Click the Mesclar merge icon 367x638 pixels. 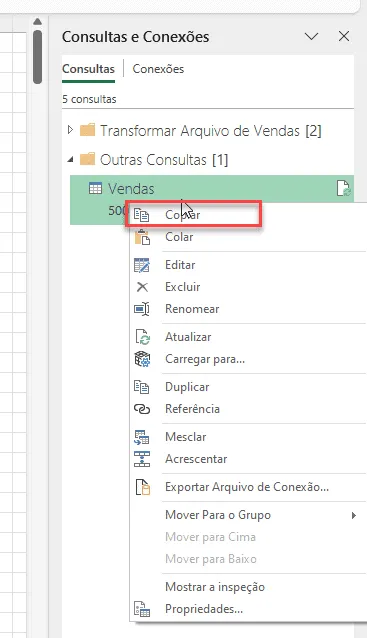pyautogui.click(x=142, y=437)
